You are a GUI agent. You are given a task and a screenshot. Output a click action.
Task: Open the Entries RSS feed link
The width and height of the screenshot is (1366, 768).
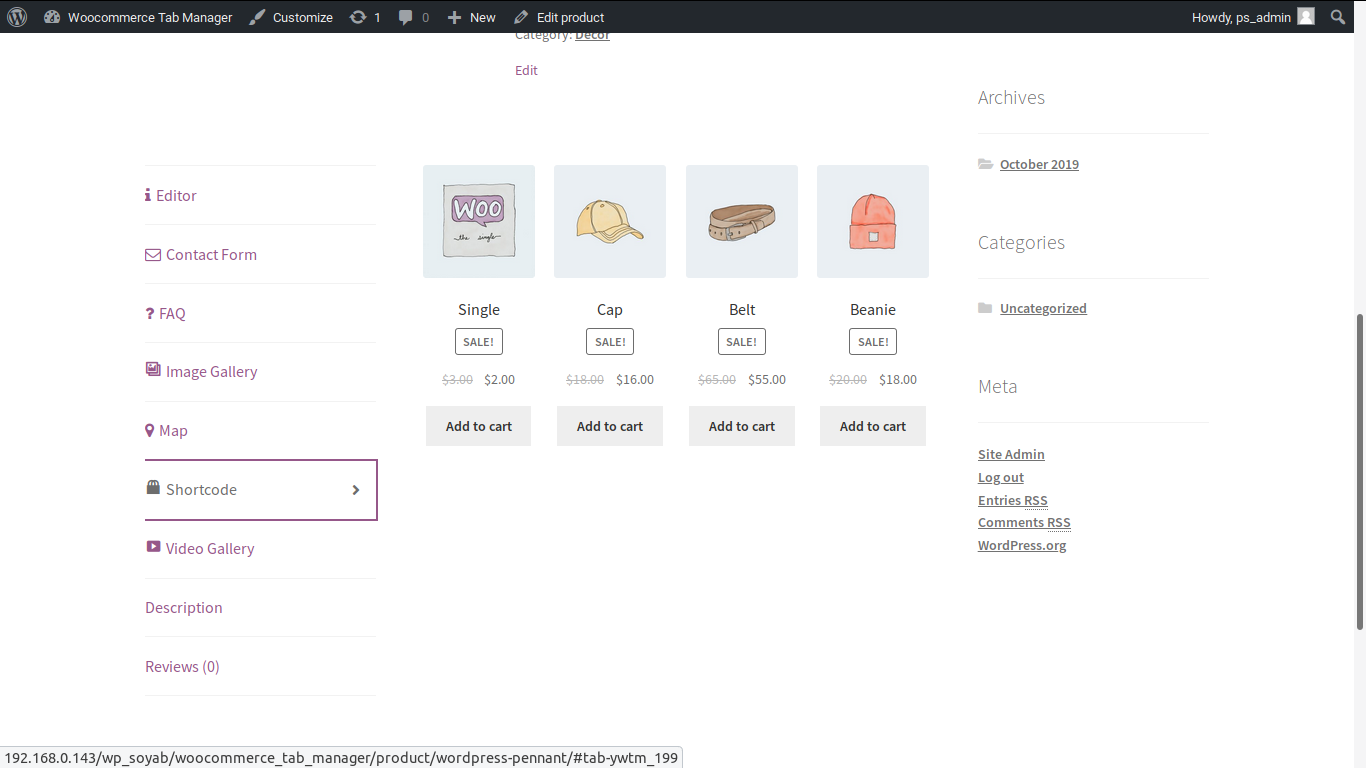1013,500
